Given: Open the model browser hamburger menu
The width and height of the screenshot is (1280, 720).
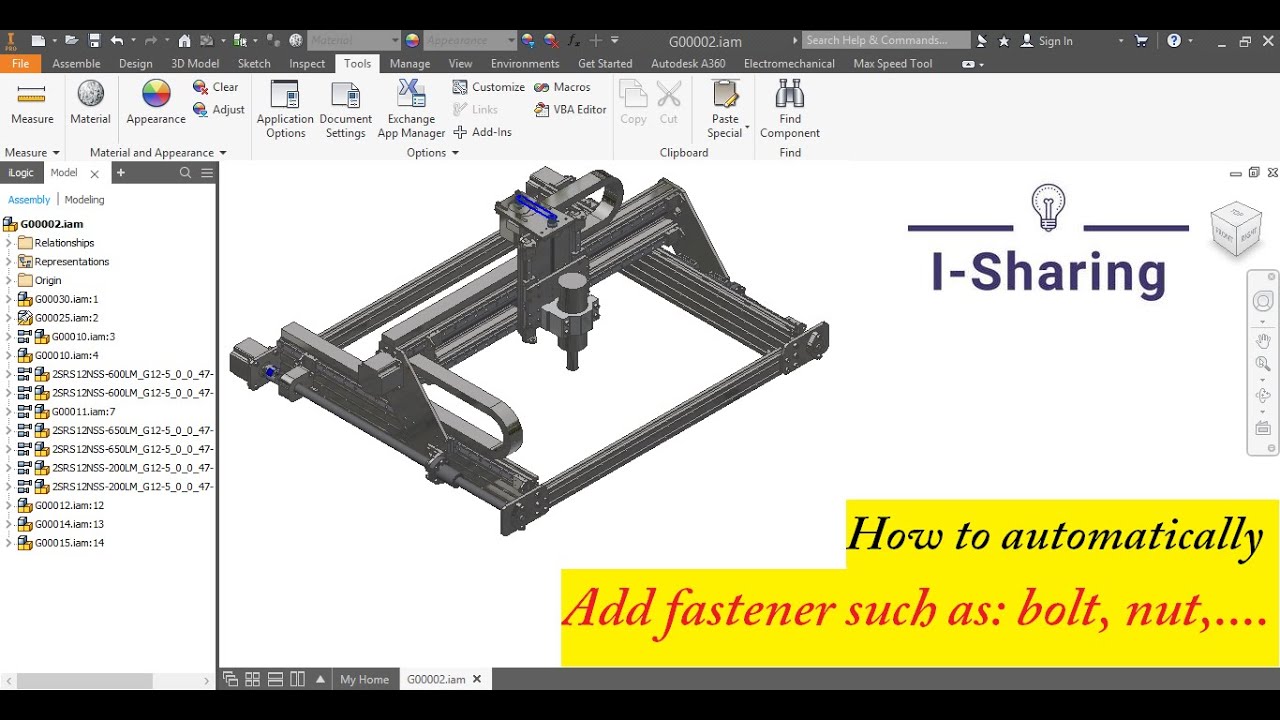Looking at the screenshot, I should (207, 173).
